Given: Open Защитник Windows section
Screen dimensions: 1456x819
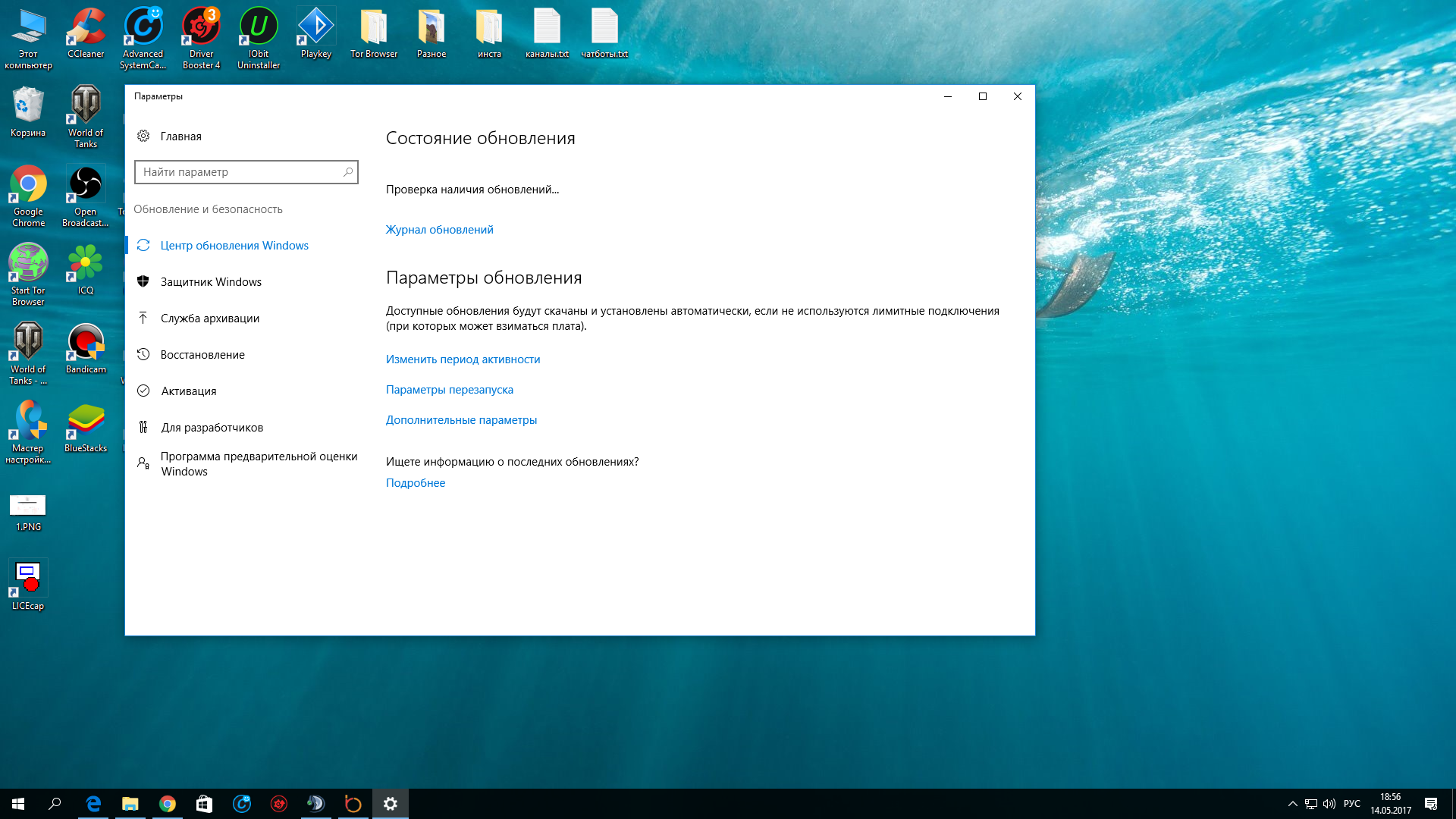Looking at the screenshot, I should point(211,282).
